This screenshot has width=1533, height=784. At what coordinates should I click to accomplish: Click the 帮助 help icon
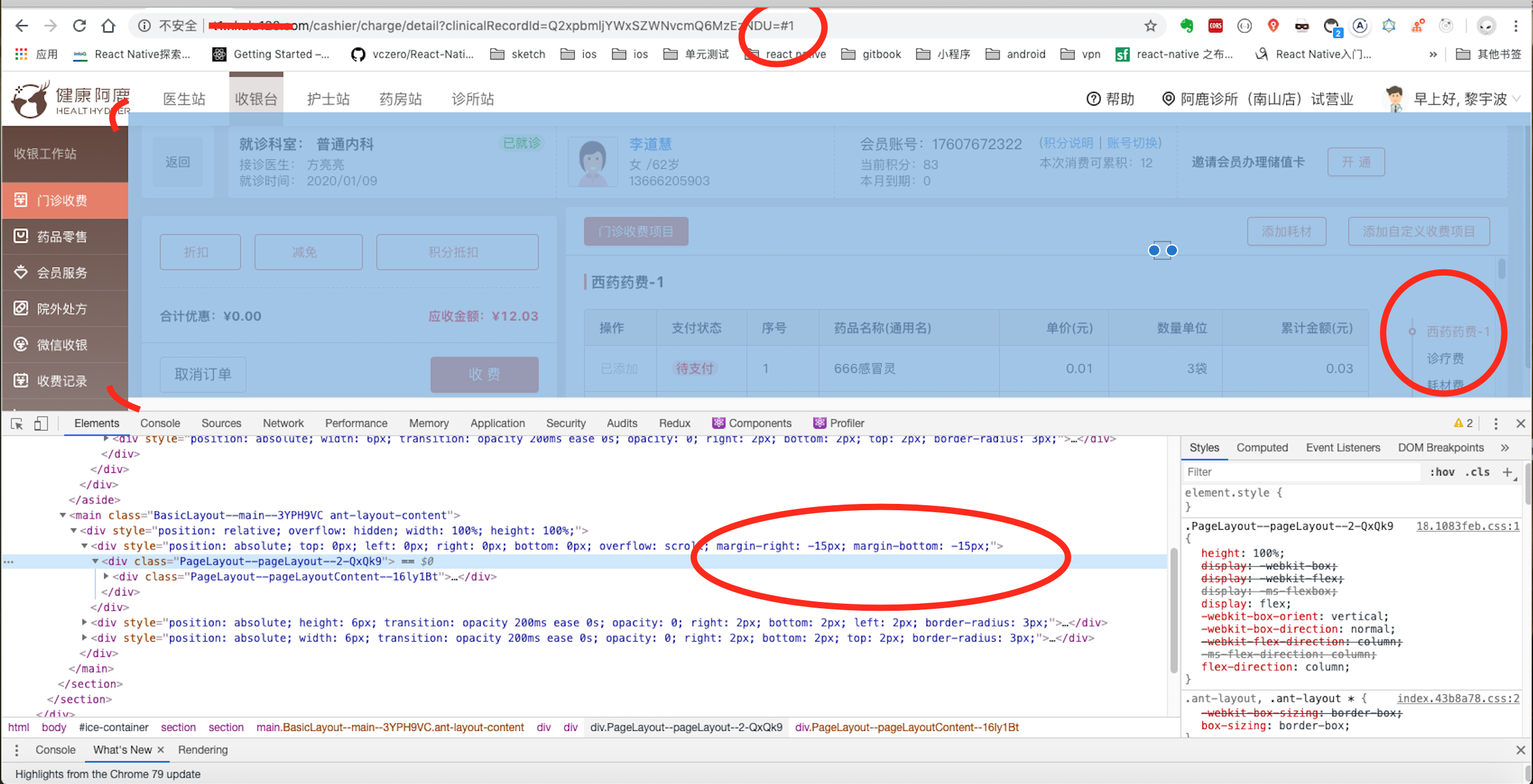tap(1094, 99)
